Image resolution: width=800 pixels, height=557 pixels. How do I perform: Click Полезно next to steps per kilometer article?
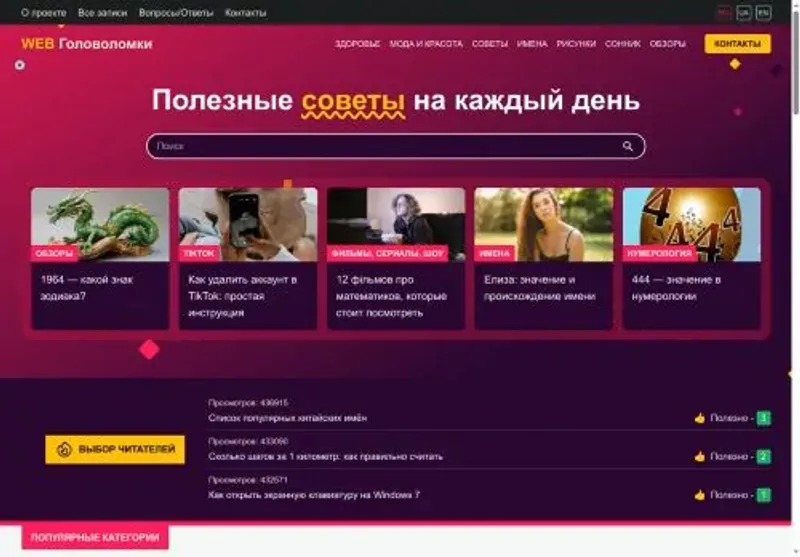(729, 457)
